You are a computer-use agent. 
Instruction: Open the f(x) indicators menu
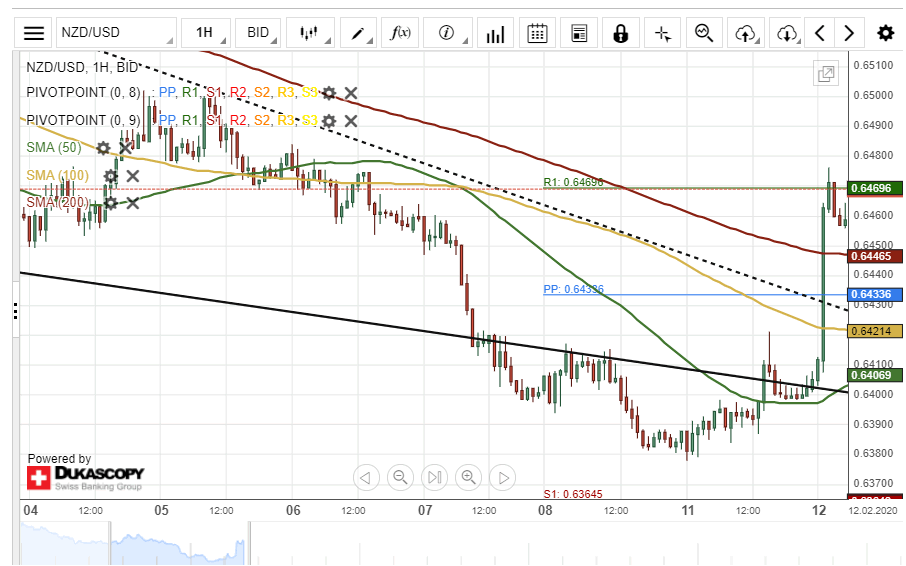coord(400,33)
